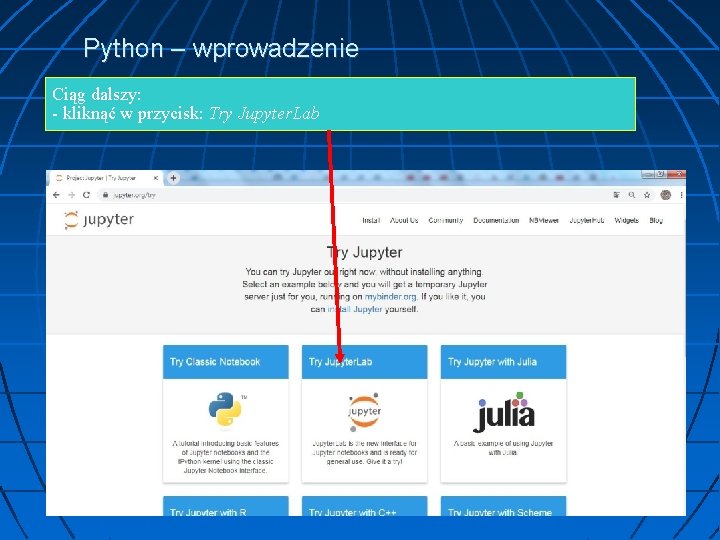Click the Jupyter logo in the JupyterLab card
The image size is (720, 540).
pos(364,411)
